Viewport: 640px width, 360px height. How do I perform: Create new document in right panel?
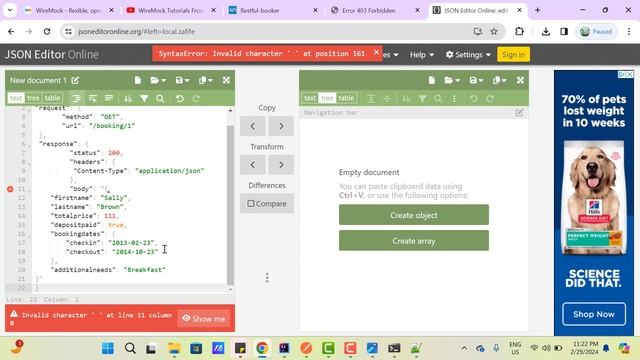(x=431, y=80)
